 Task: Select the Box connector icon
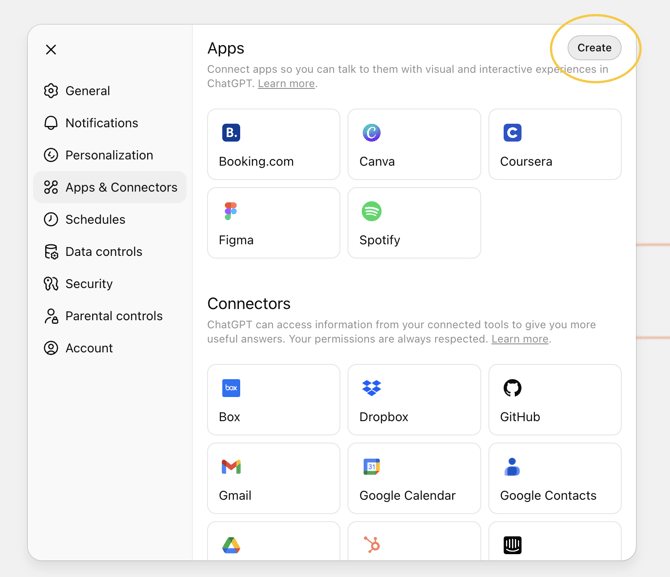coord(231,388)
